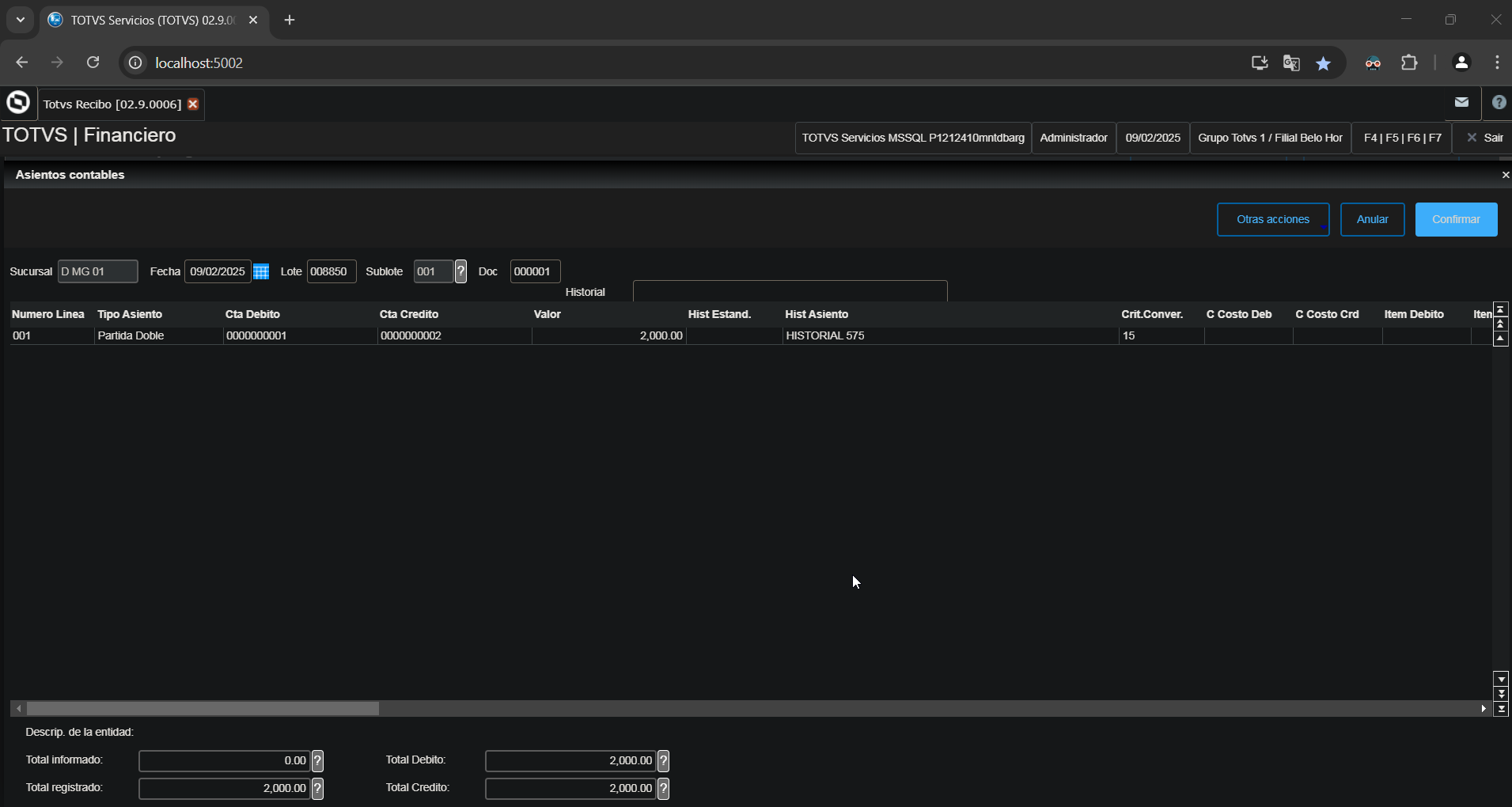Screen dimensions: 1512x807
Task: Click the horizontal scrollbar thumb
Action: pyautogui.click(x=203, y=709)
